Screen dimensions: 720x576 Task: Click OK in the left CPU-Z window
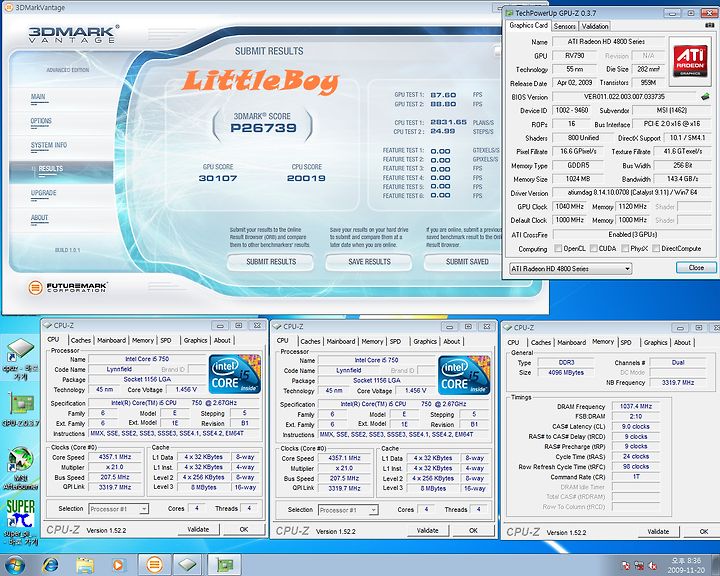pyautogui.click(x=244, y=529)
